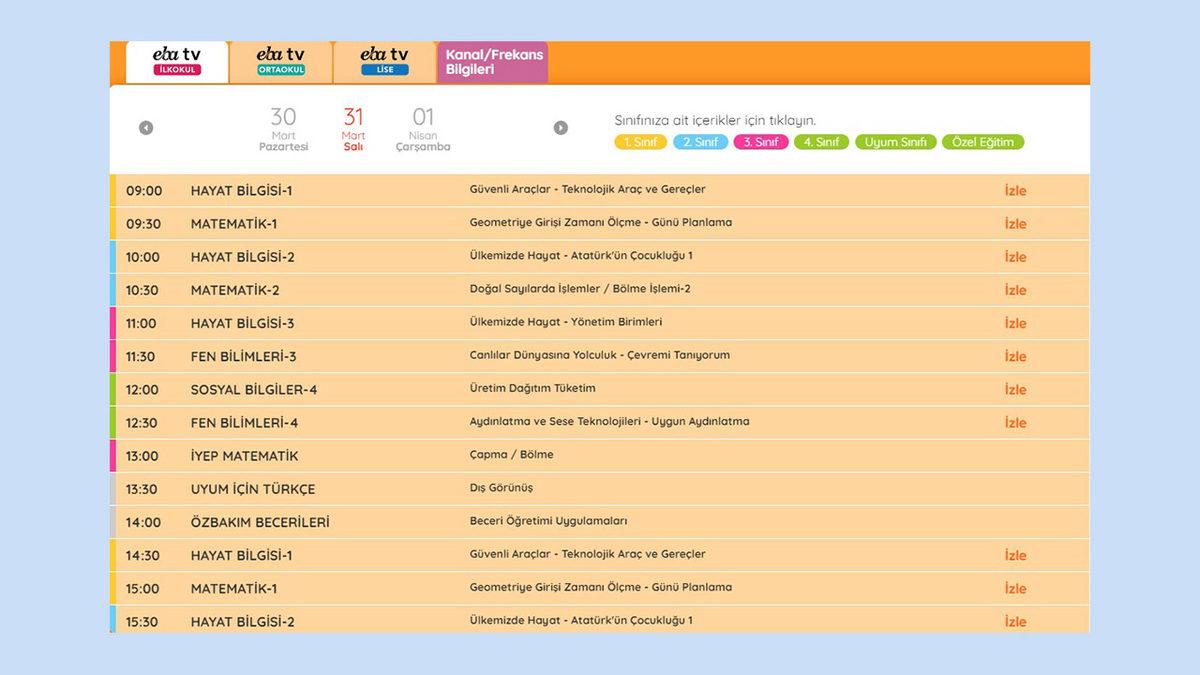Click İzle for 11:30 Fen Bilimleri-3

[x=1015, y=356]
